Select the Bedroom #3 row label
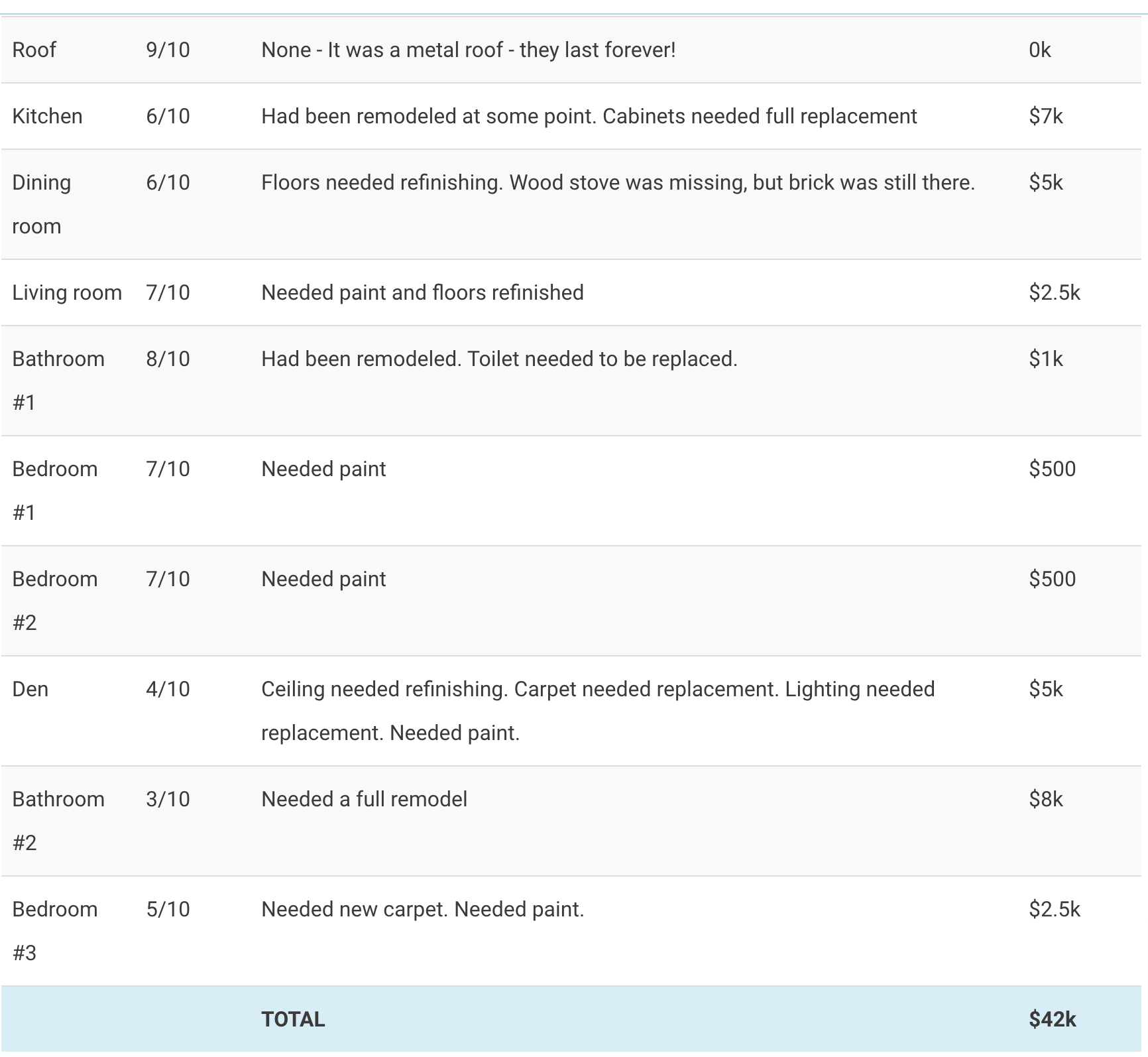1148x1057 pixels. (55, 931)
